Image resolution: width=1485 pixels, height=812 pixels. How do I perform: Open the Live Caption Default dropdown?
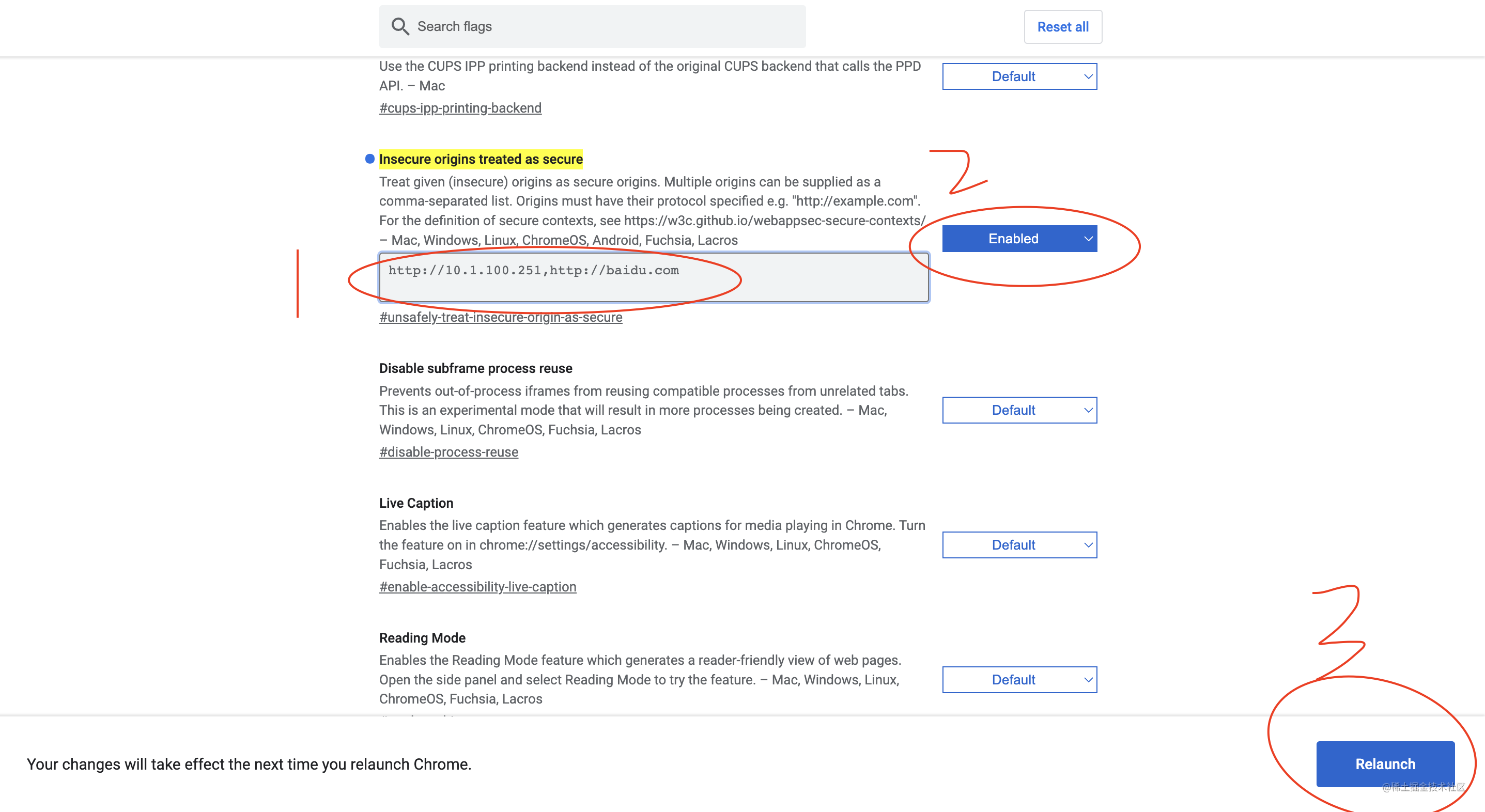coord(1019,544)
